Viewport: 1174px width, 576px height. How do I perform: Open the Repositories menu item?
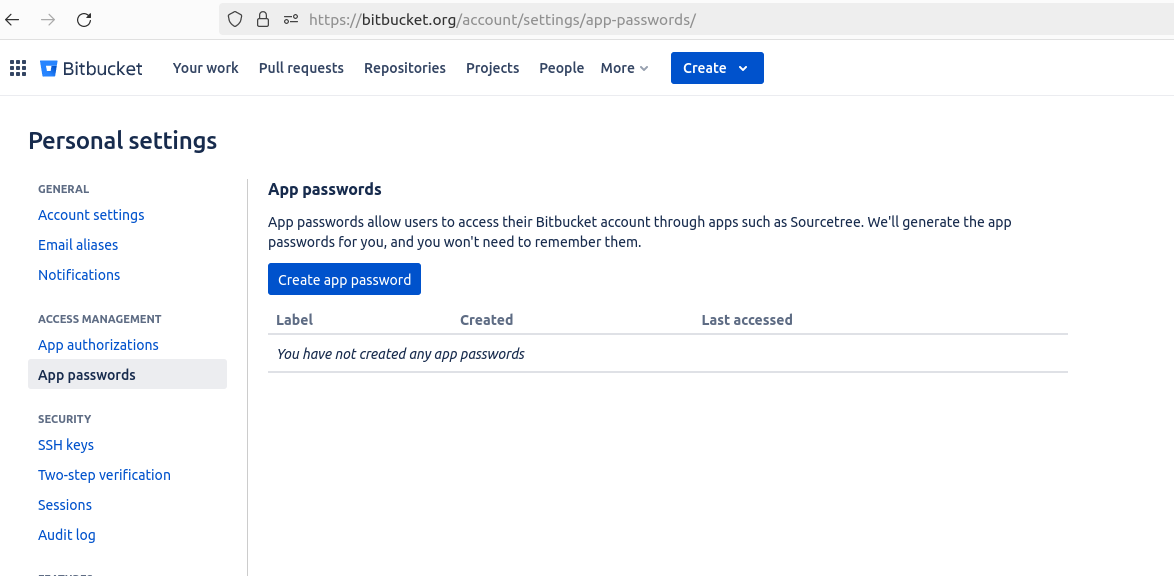405,68
